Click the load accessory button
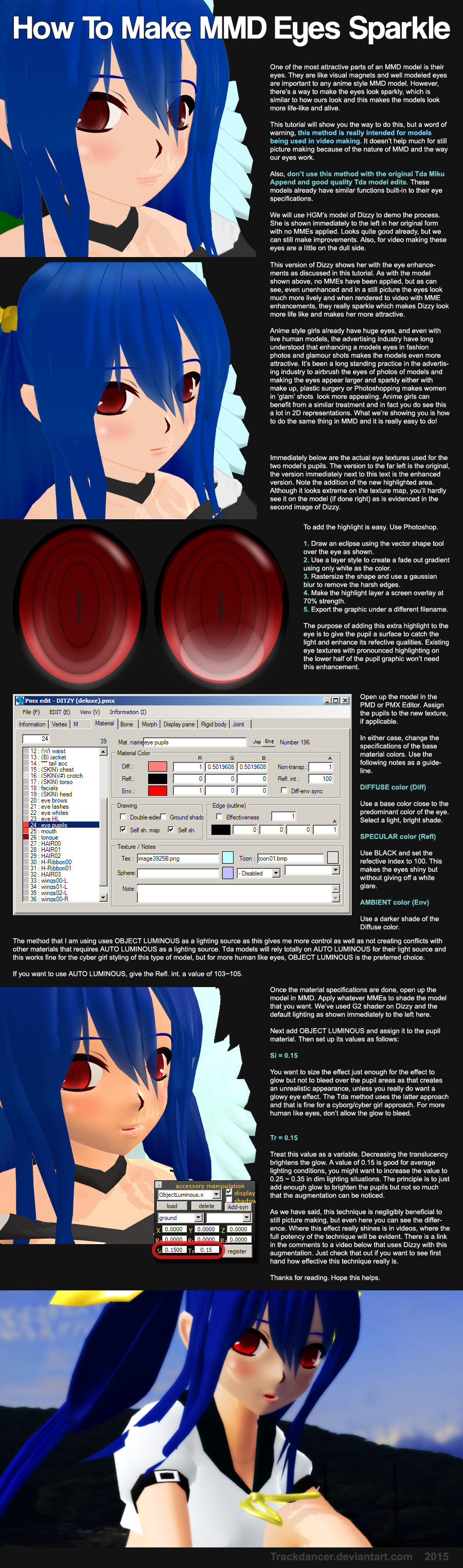Viewport: 463px width, 1568px height. (x=172, y=1206)
